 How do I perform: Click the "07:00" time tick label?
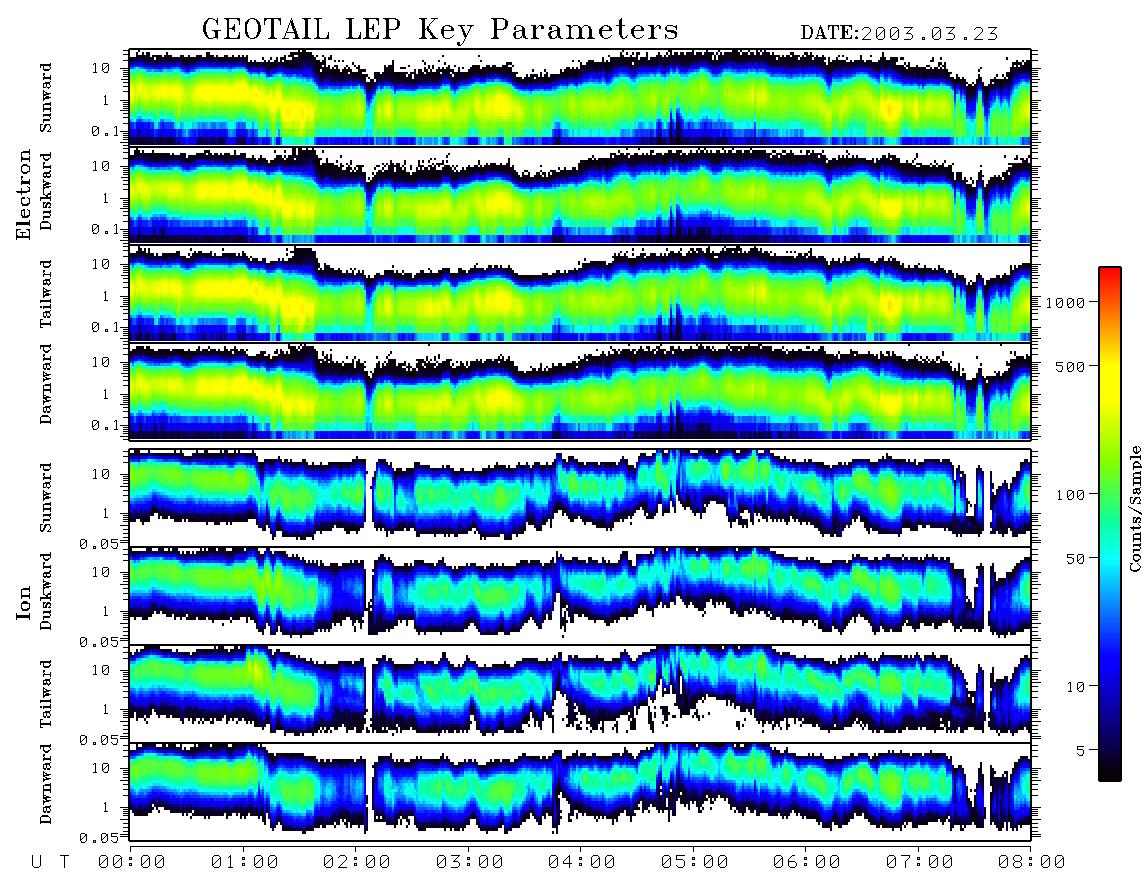pyautogui.click(x=920, y=863)
